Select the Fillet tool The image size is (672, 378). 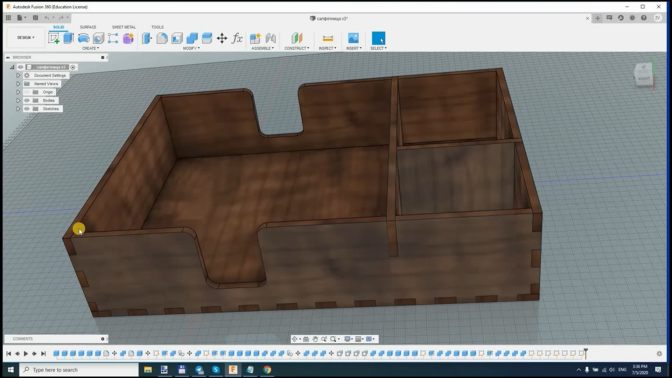[162, 38]
